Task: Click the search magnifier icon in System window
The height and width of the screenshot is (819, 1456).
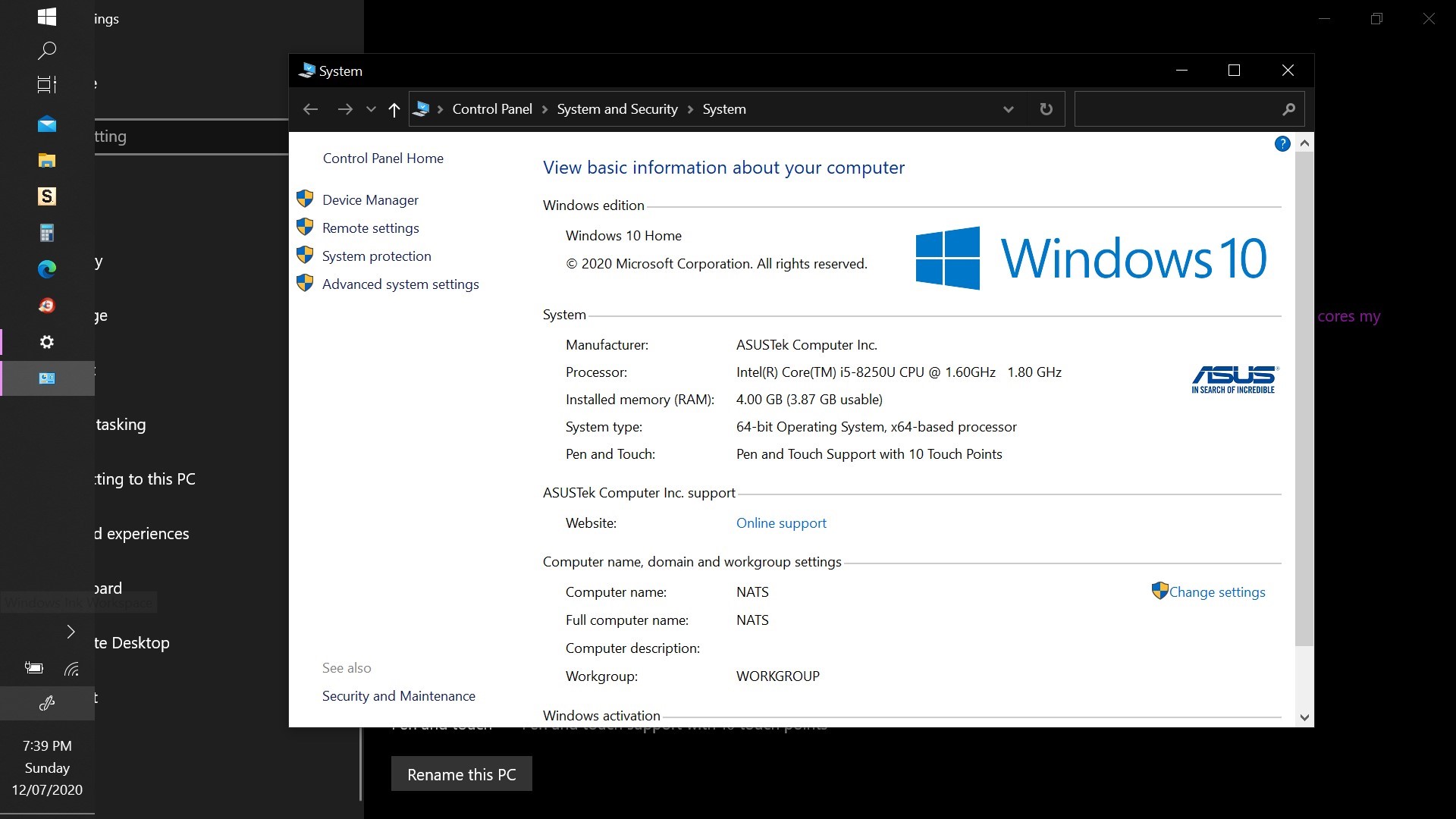Action: click(1288, 109)
